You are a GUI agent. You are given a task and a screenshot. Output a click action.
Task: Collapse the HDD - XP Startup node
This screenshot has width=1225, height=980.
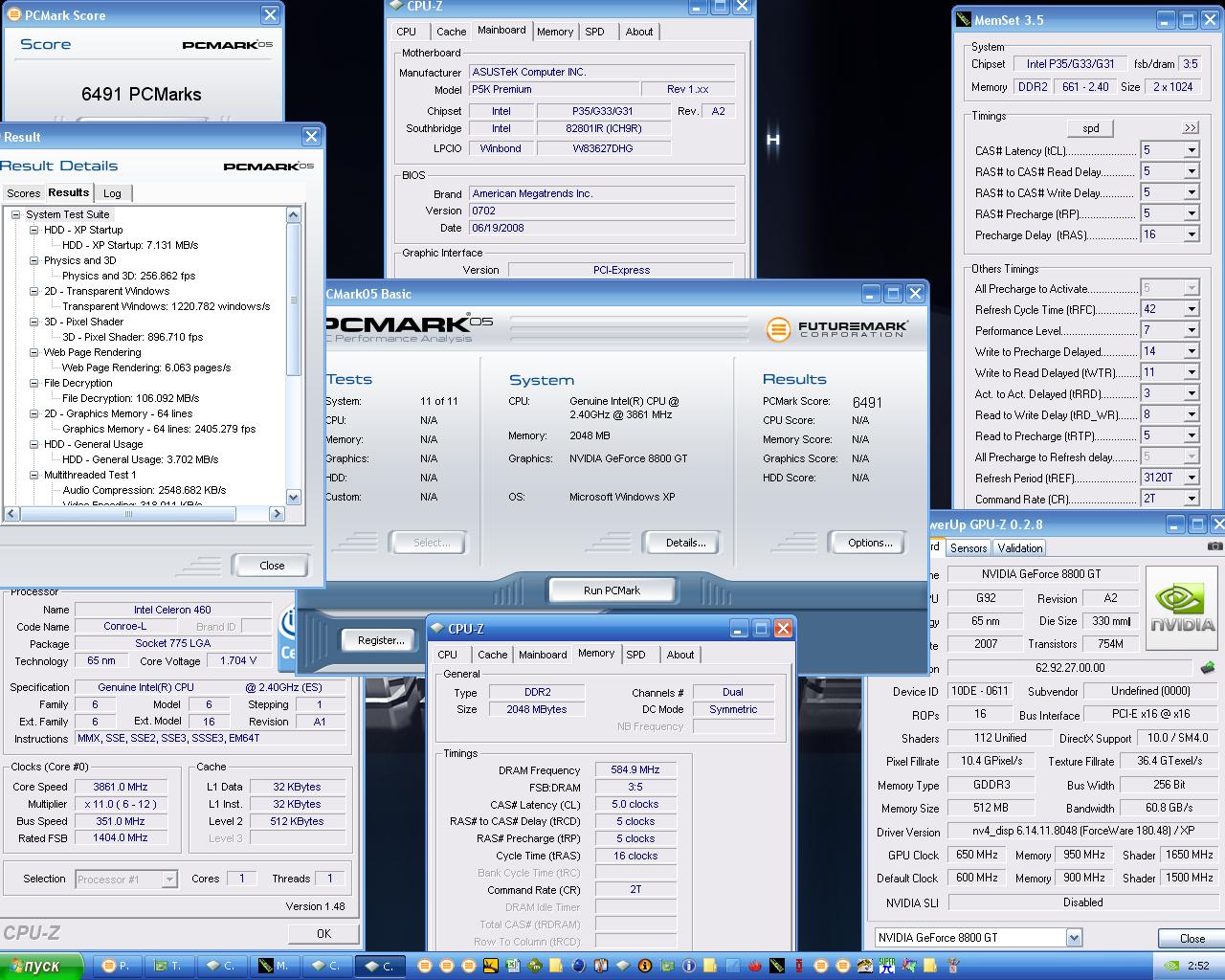pos(33,230)
